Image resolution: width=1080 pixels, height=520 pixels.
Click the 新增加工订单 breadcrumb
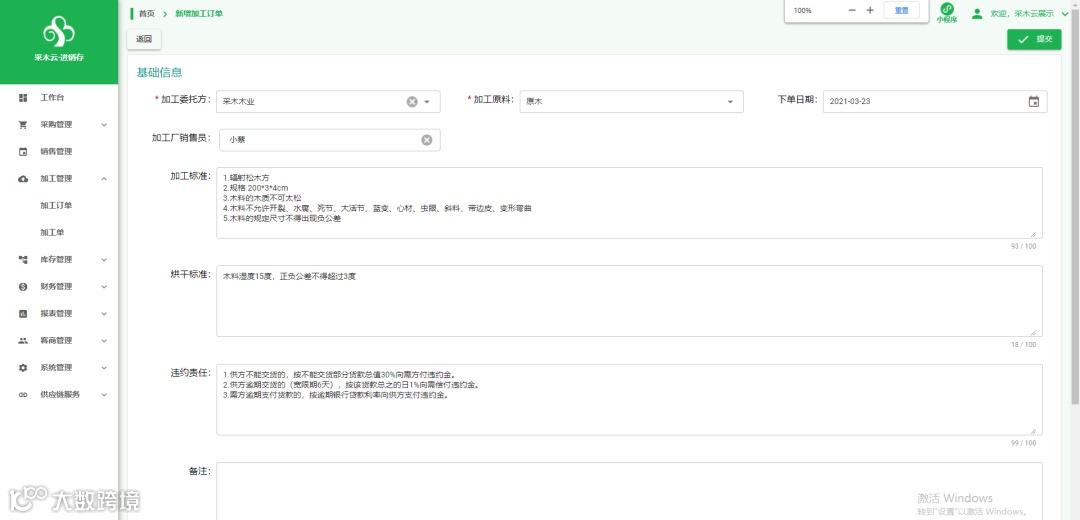click(199, 13)
